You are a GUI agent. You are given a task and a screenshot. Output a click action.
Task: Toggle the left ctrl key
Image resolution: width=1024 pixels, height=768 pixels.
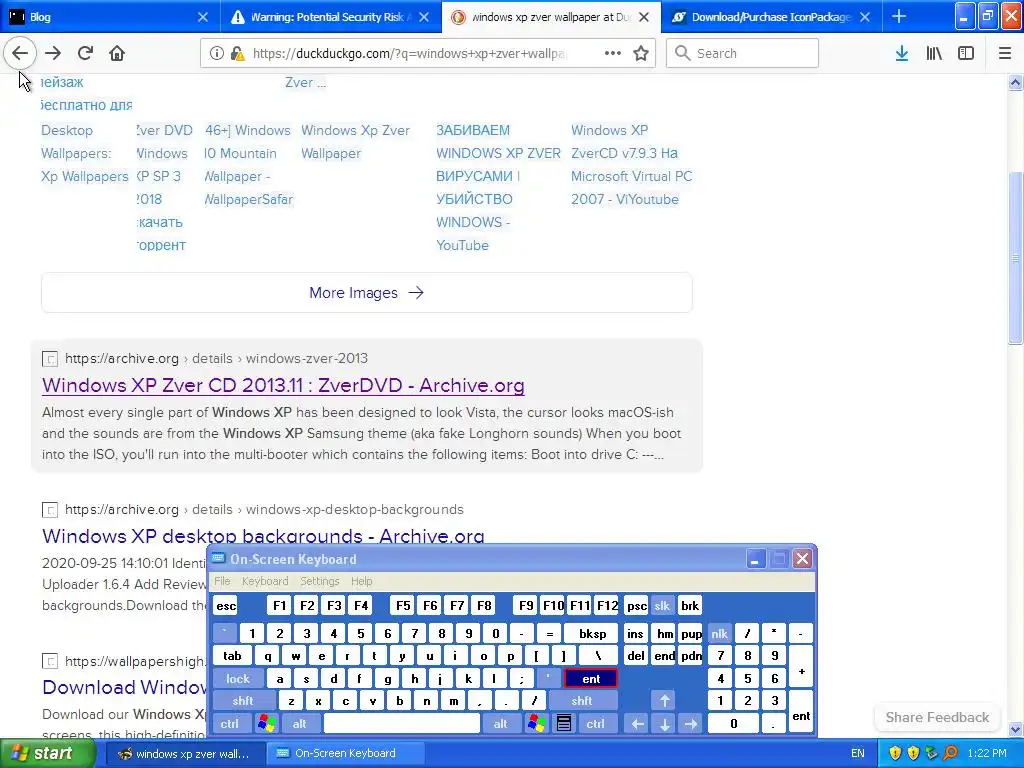pos(229,724)
